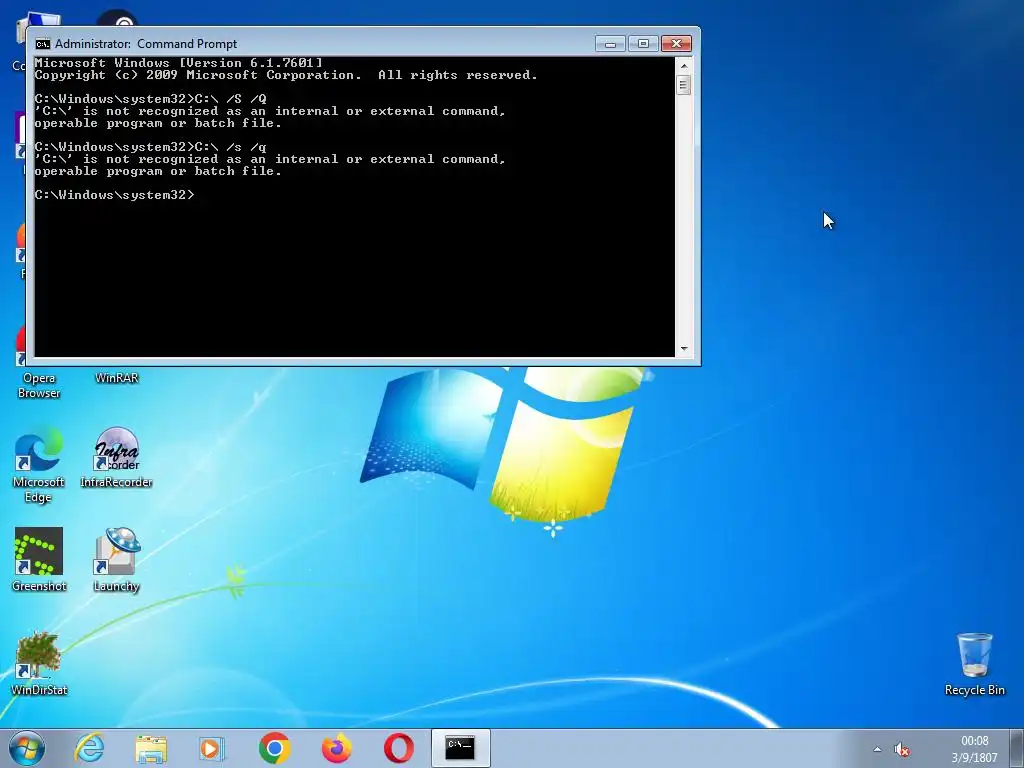1024x768 pixels.
Task: Click the 'C:\ /S /Q' command line
Action: click(x=151, y=99)
